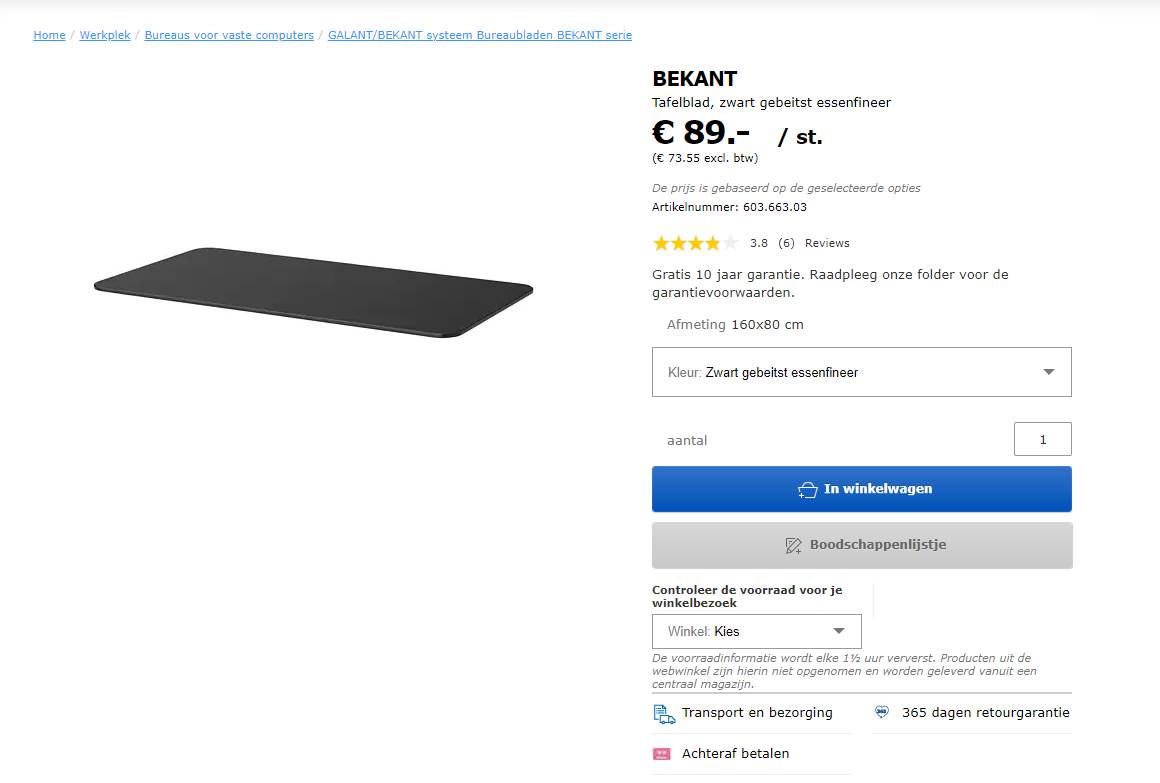Viewport: 1160px width, 783px height.
Task: Click the pink Achteraf betalen payment icon
Action: [x=662, y=754]
